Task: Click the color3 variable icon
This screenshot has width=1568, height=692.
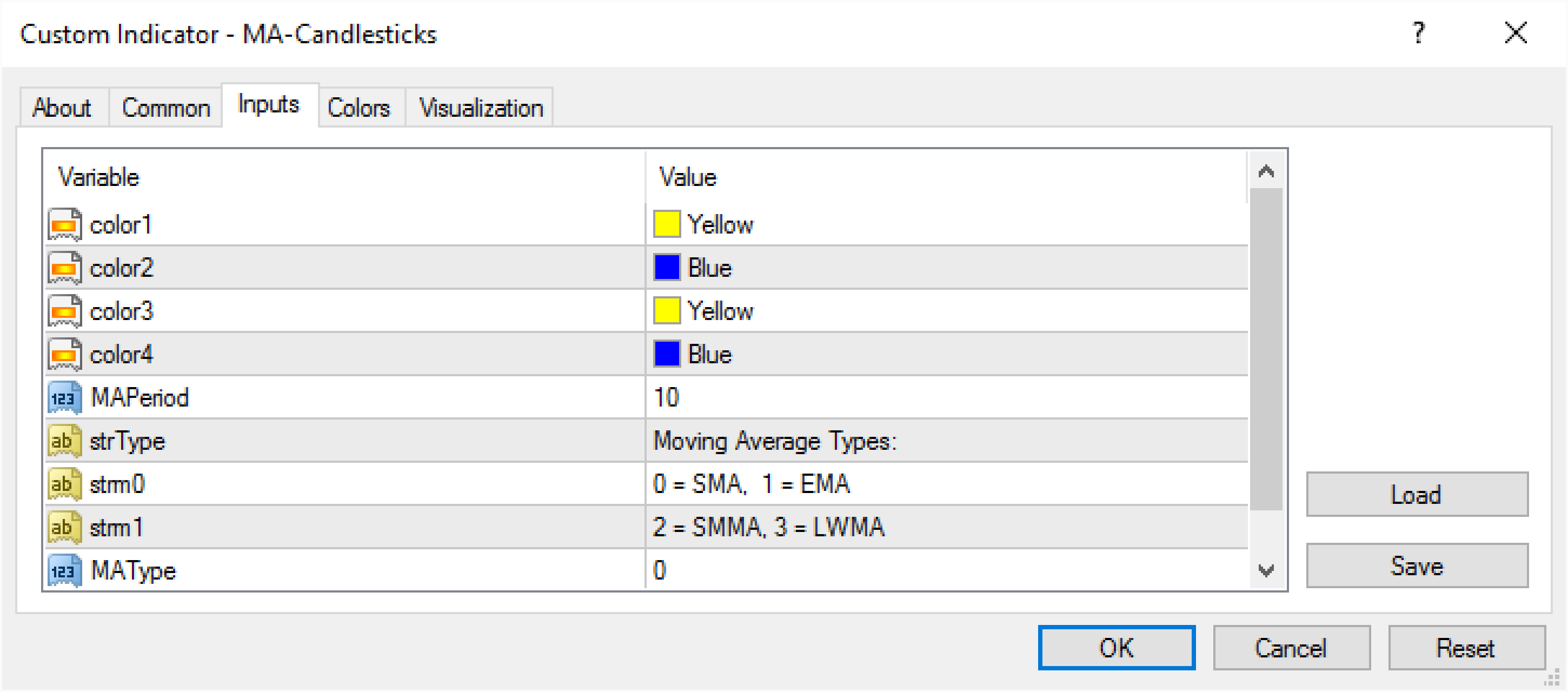Action: 63,311
